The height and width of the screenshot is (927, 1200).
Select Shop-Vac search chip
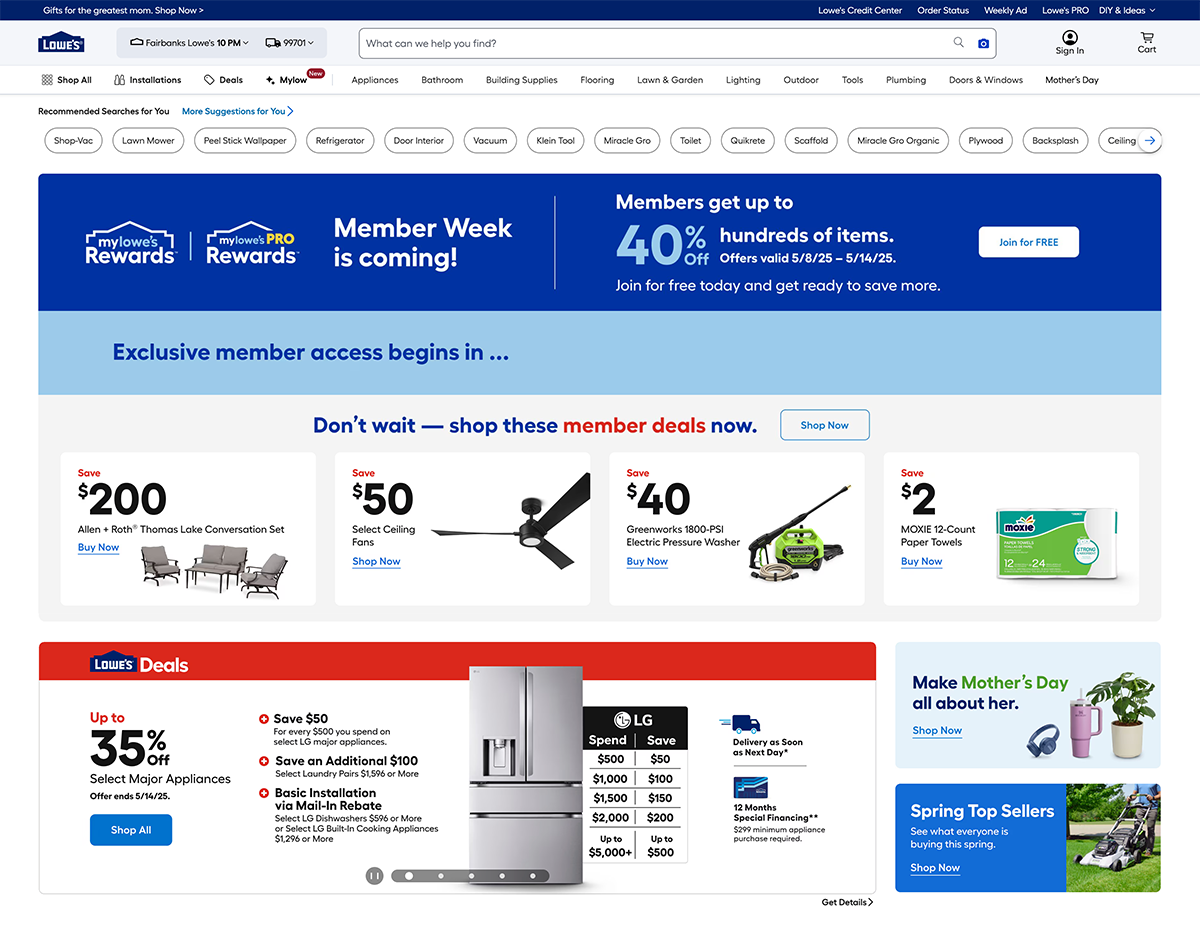click(73, 141)
